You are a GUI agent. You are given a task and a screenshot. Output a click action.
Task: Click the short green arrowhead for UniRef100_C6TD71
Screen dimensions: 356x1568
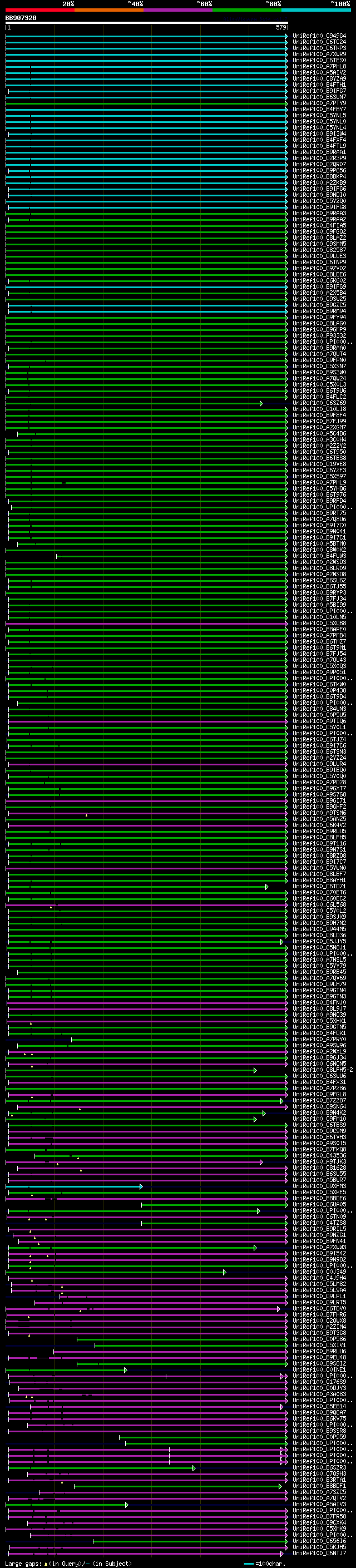(266, 886)
